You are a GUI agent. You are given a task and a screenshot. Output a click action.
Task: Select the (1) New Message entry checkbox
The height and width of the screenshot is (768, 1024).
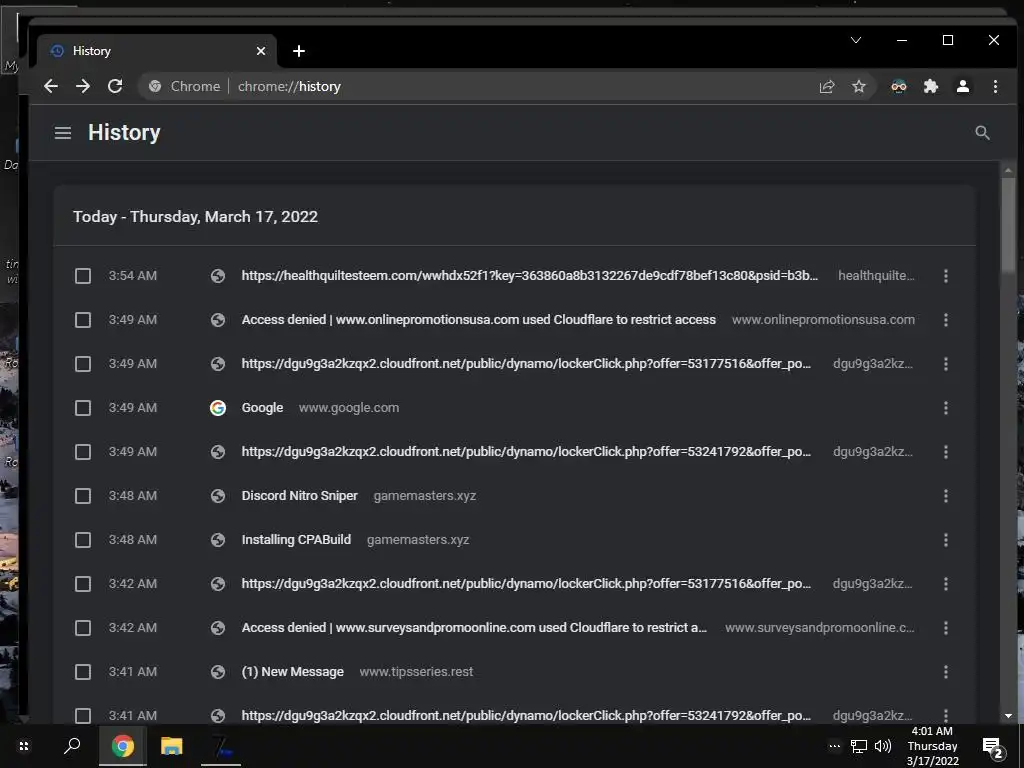pos(83,672)
